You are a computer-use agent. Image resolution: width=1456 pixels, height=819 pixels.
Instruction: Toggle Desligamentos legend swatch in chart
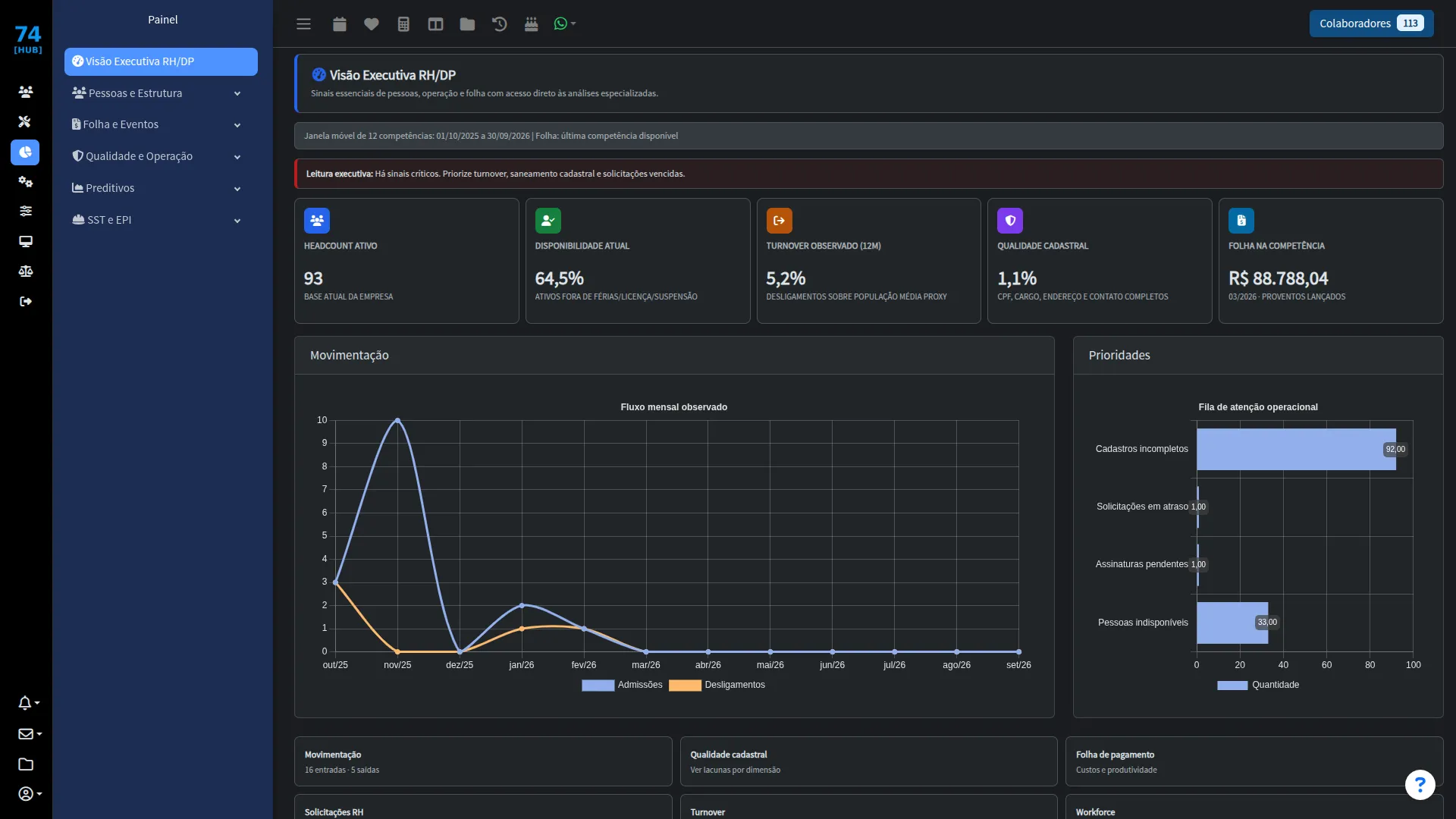tap(685, 685)
